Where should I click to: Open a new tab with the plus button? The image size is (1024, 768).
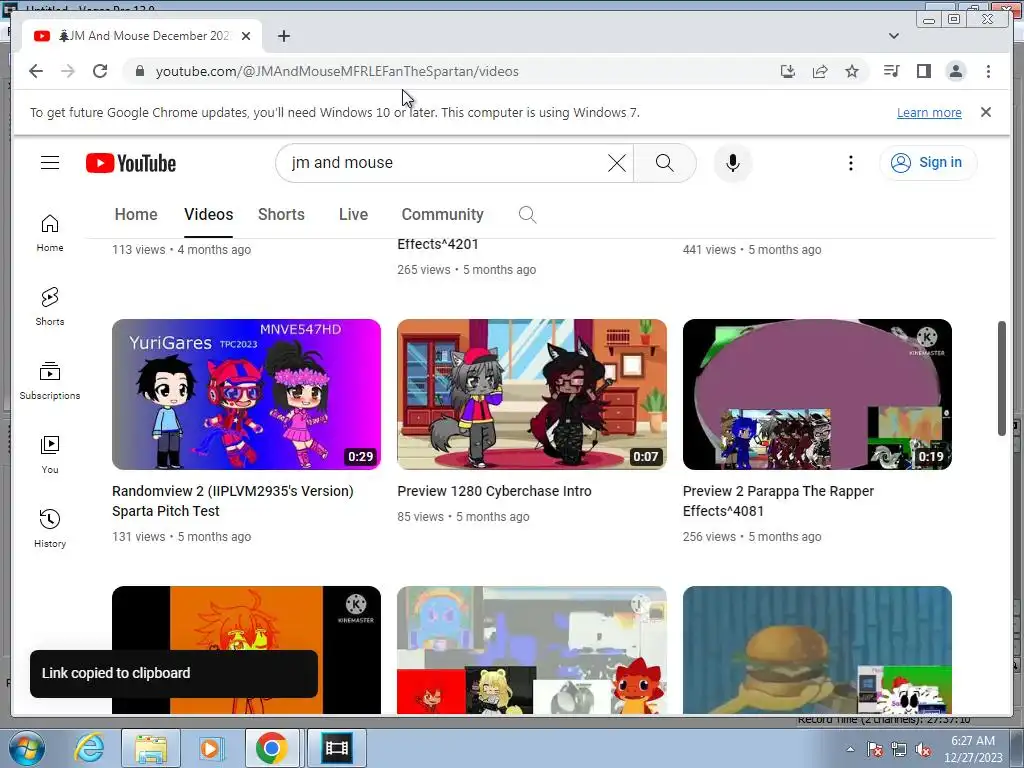coord(283,36)
